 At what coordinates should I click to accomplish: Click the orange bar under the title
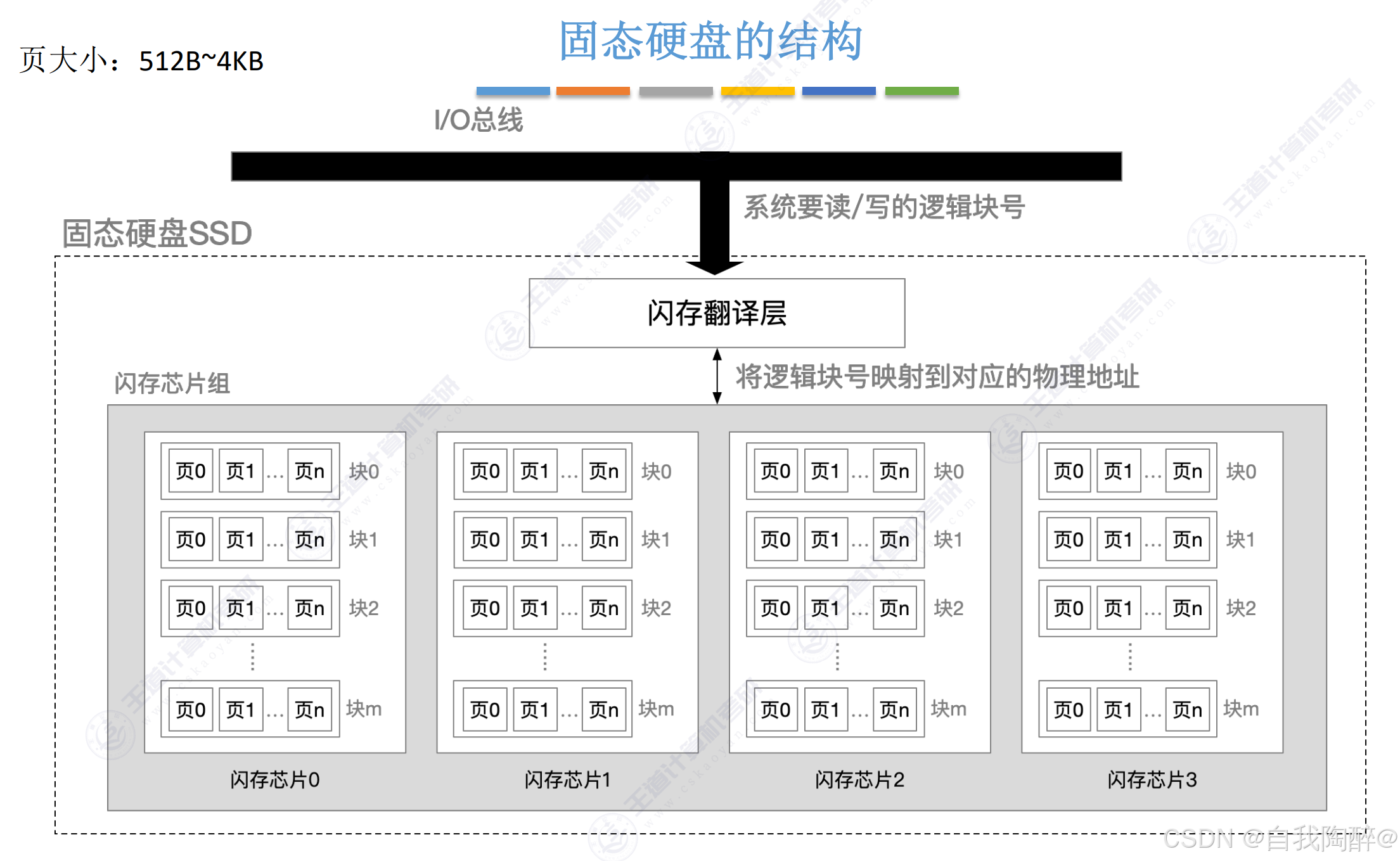592,91
